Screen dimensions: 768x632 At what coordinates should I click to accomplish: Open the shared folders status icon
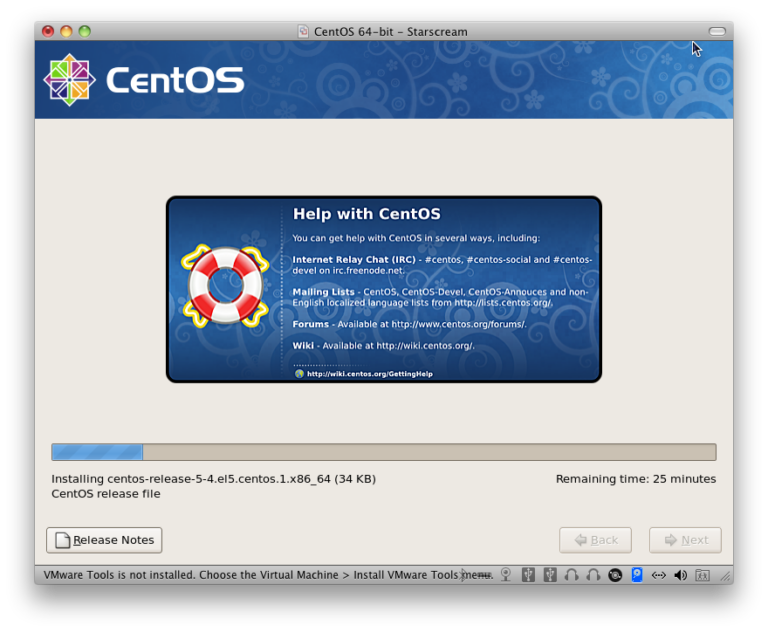point(702,575)
